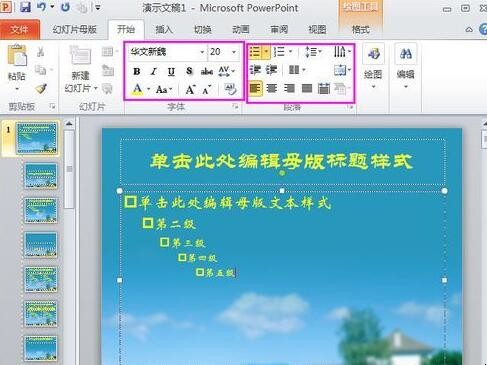The height and width of the screenshot is (365, 487).
Task: Click the thumbnail pane scroll up arrow
Action: [69, 124]
